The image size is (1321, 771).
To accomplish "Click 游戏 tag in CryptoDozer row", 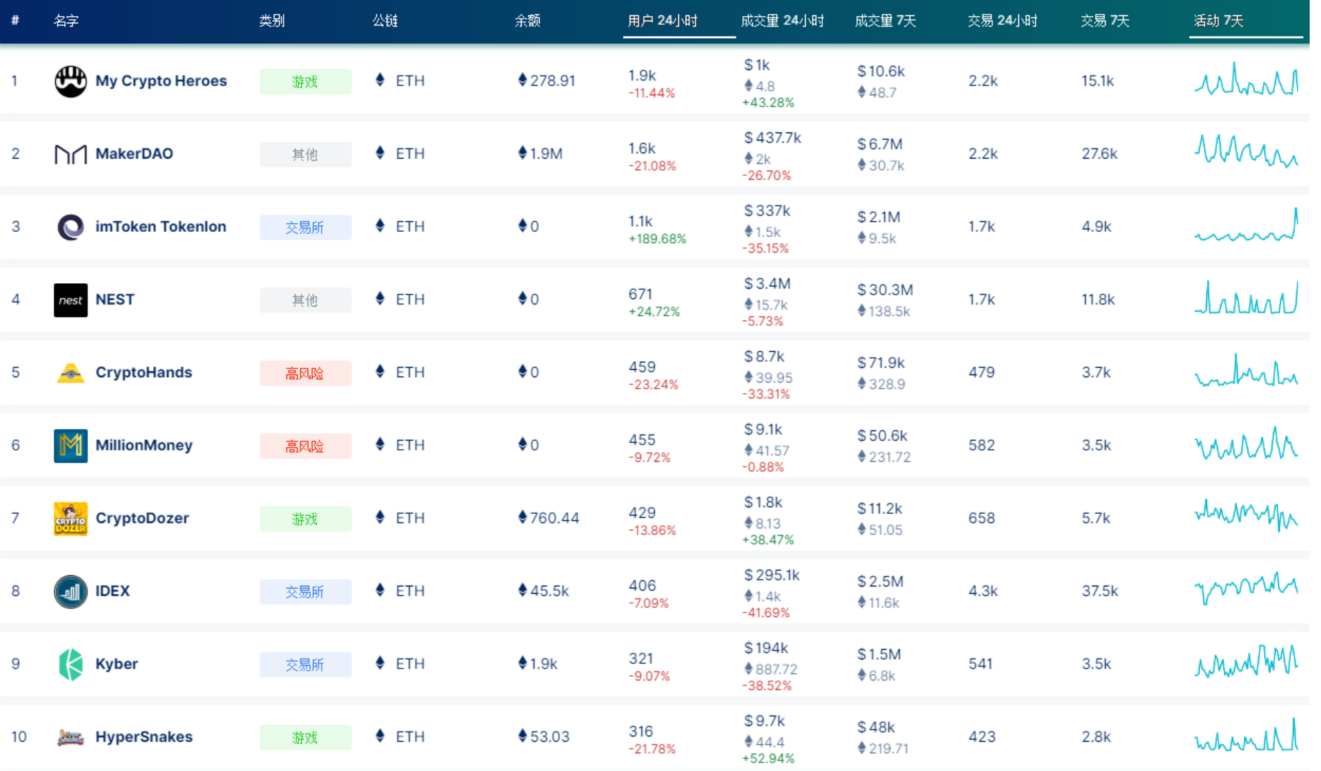I will [305, 520].
